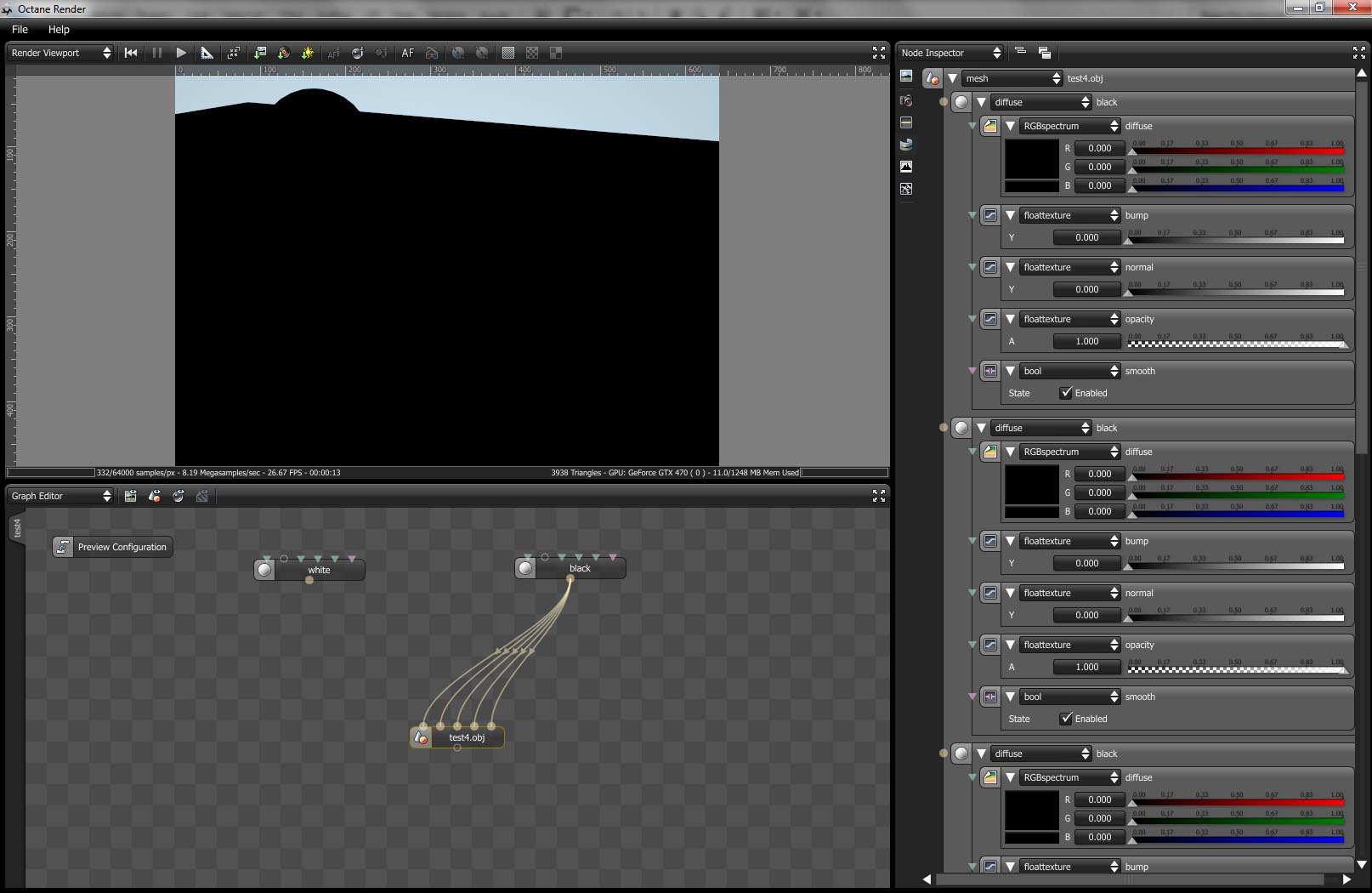Image resolution: width=1372 pixels, height=893 pixels.
Task: Click the third diffuse blue channel slider
Action: (x=1236, y=838)
